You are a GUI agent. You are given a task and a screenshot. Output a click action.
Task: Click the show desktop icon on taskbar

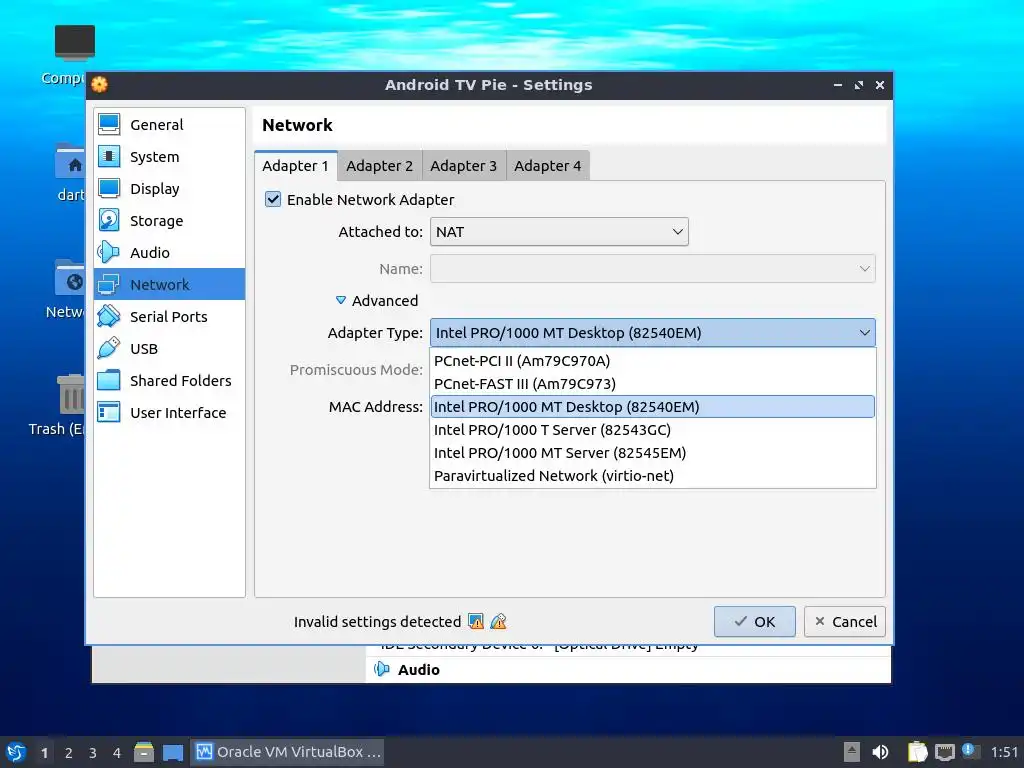click(x=173, y=752)
